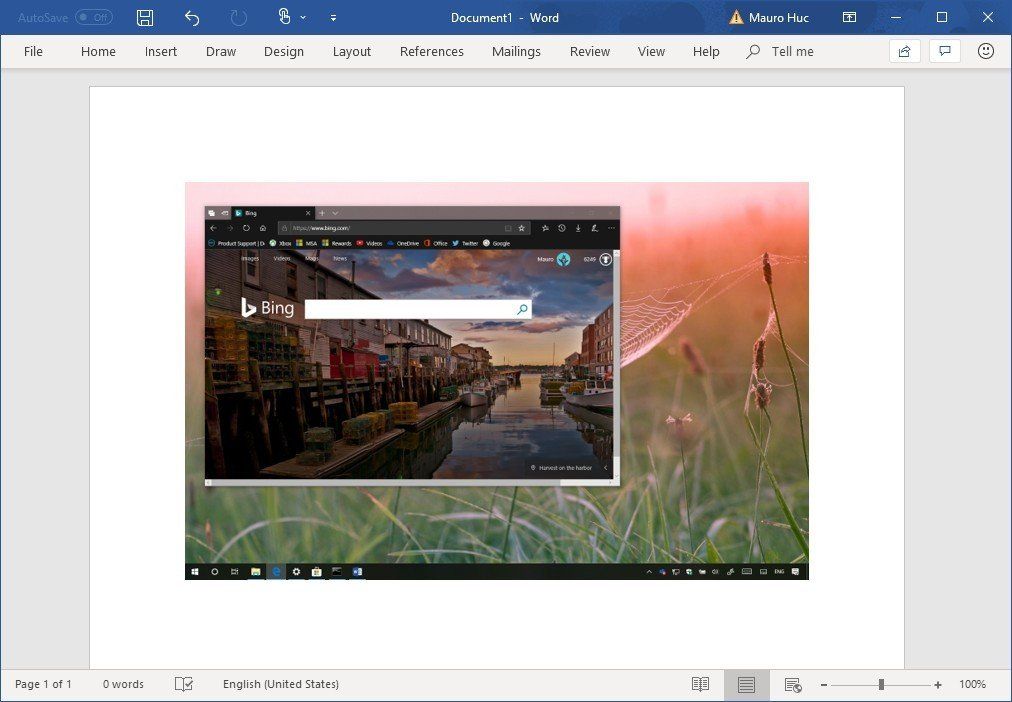Image resolution: width=1012 pixels, height=702 pixels.
Task: Switch to Read Mode view icon
Action: click(700, 684)
